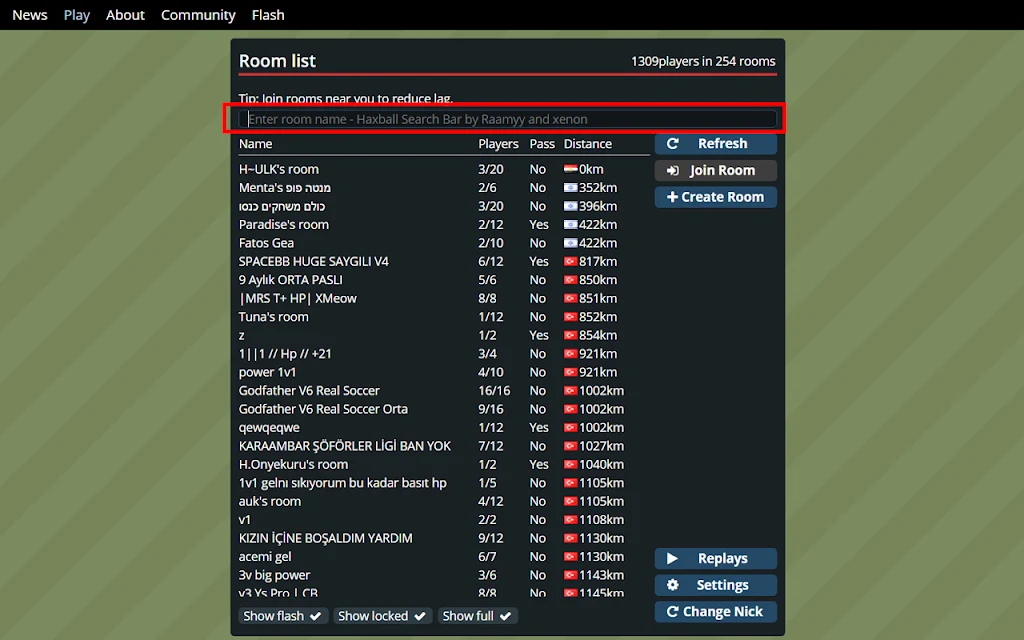Screen dimensions: 1024x640
Task: Click the Name column header
Action: pos(255,144)
